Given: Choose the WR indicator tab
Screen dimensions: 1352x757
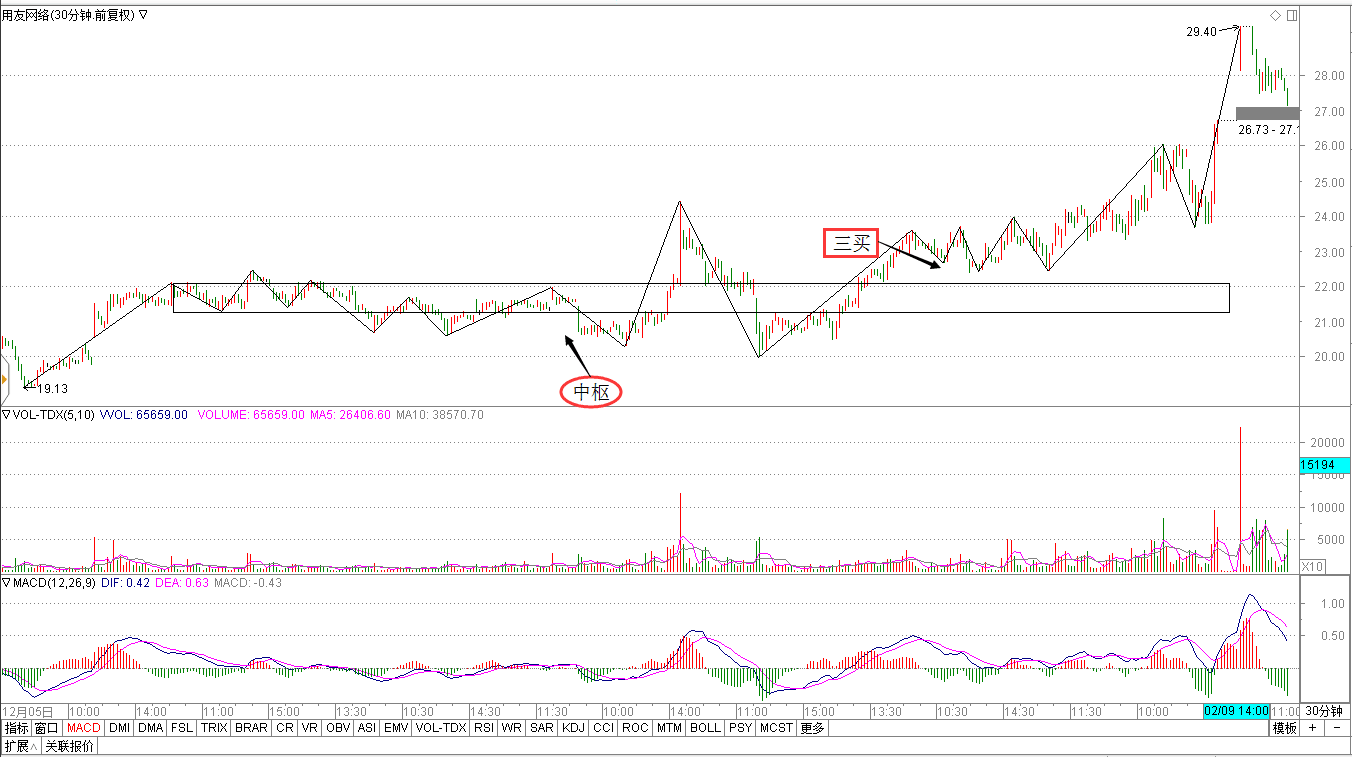Looking at the screenshot, I should [512, 728].
